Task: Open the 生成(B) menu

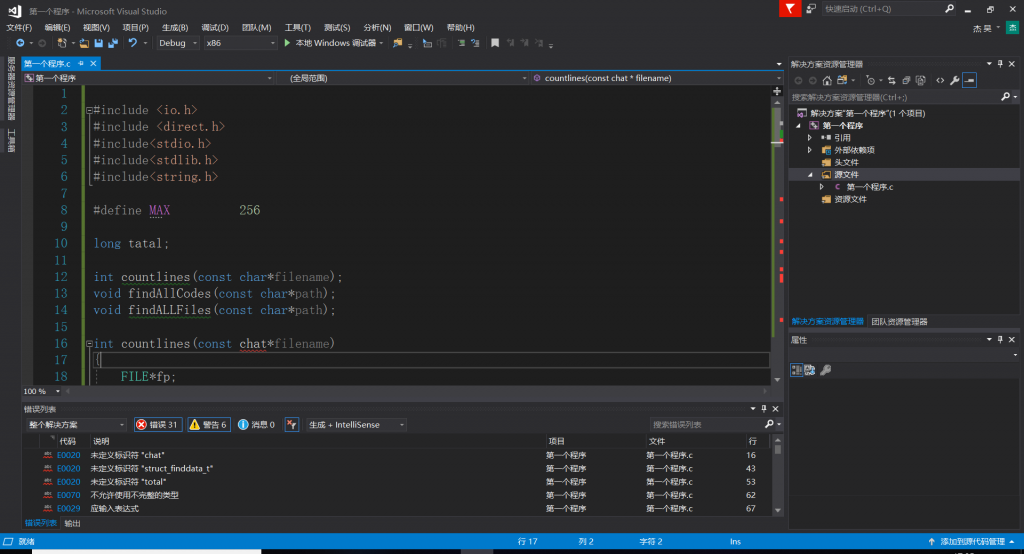Action: click(x=174, y=27)
